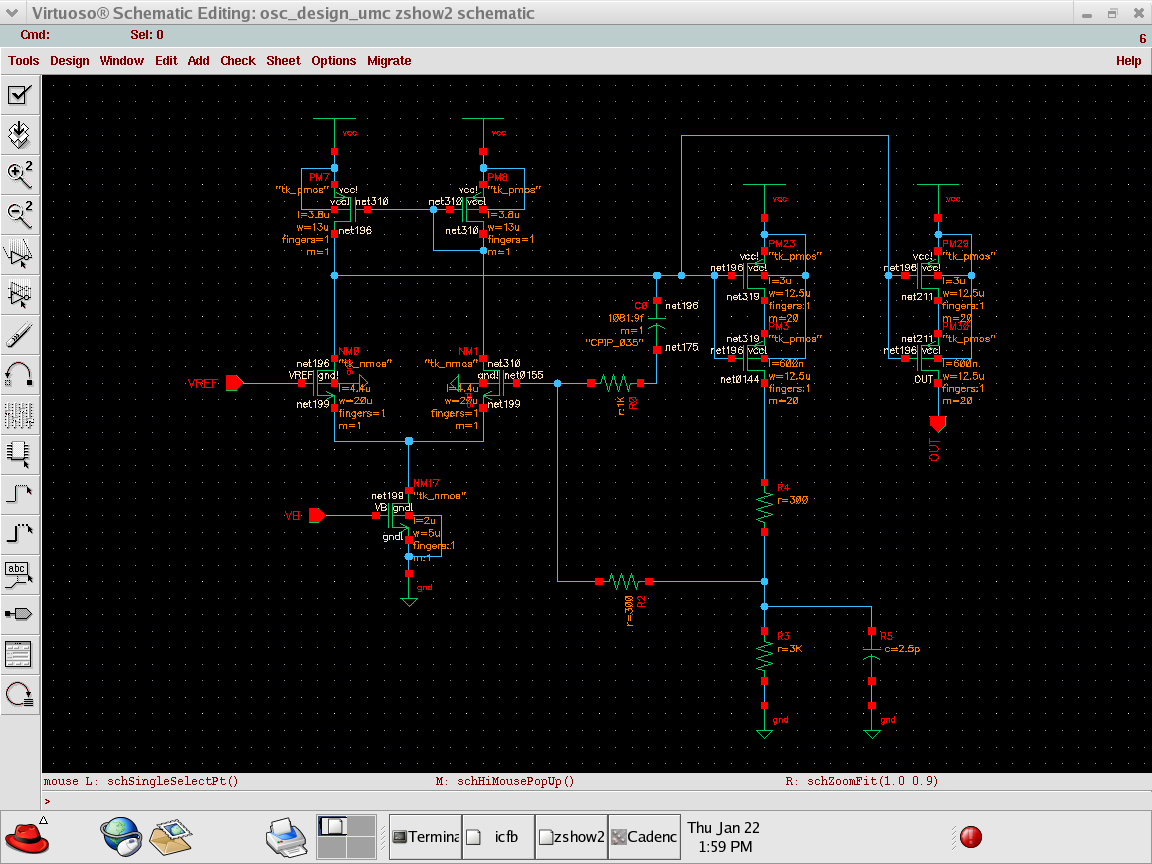The height and width of the screenshot is (864, 1152).
Task: Switch to the icfb taskbar window
Action: point(496,837)
